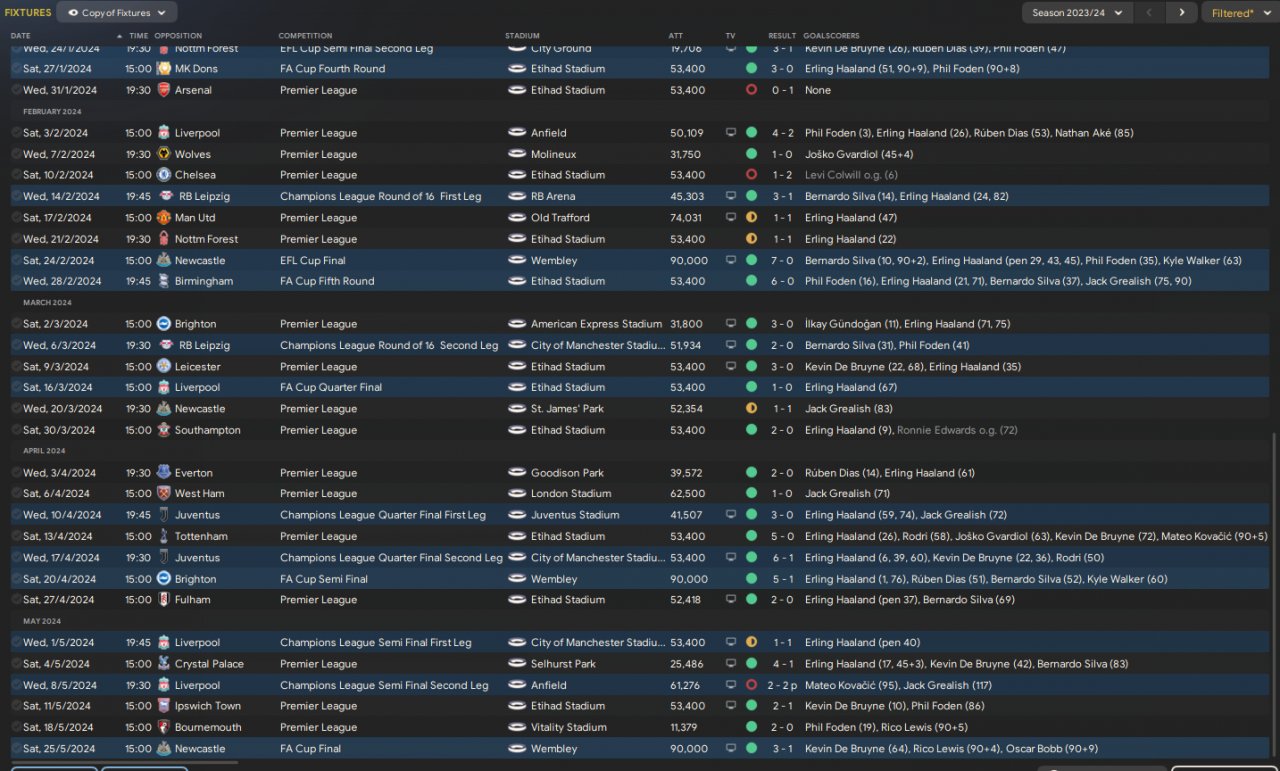Click the Southampton club badge
Image resolution: width=1280 pixels, height=771 pixels.
pos(163,430)
